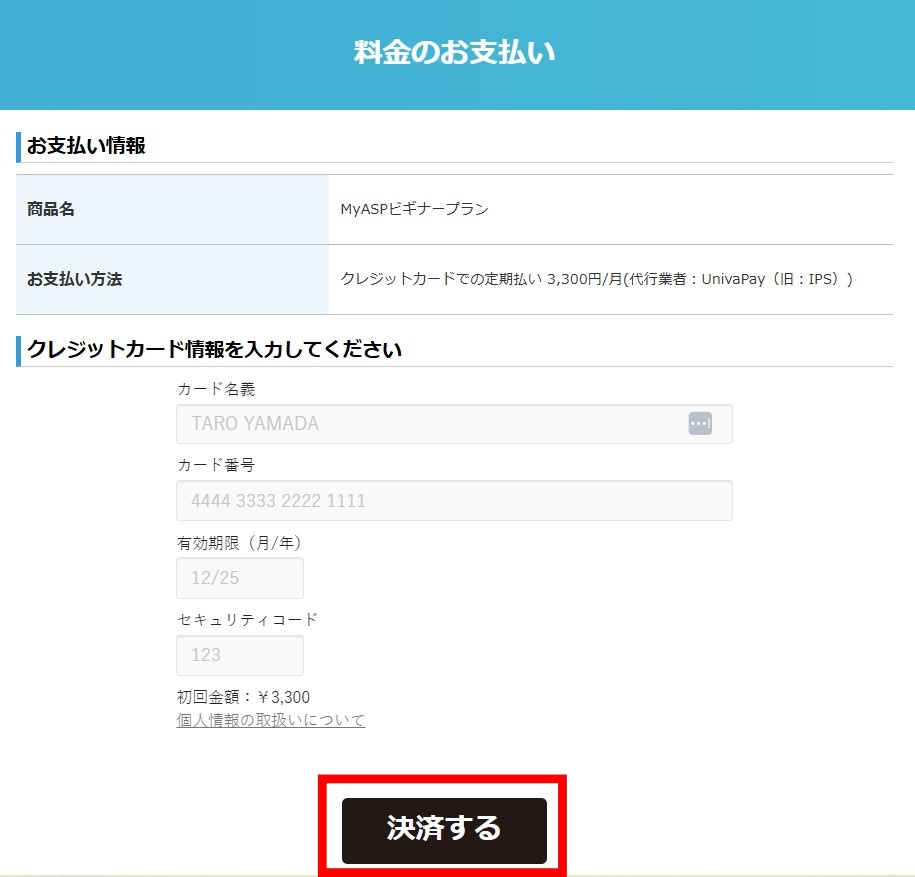915x877 pixels.
Task: Click the カード番号 field label
Action: click(216, 465)
